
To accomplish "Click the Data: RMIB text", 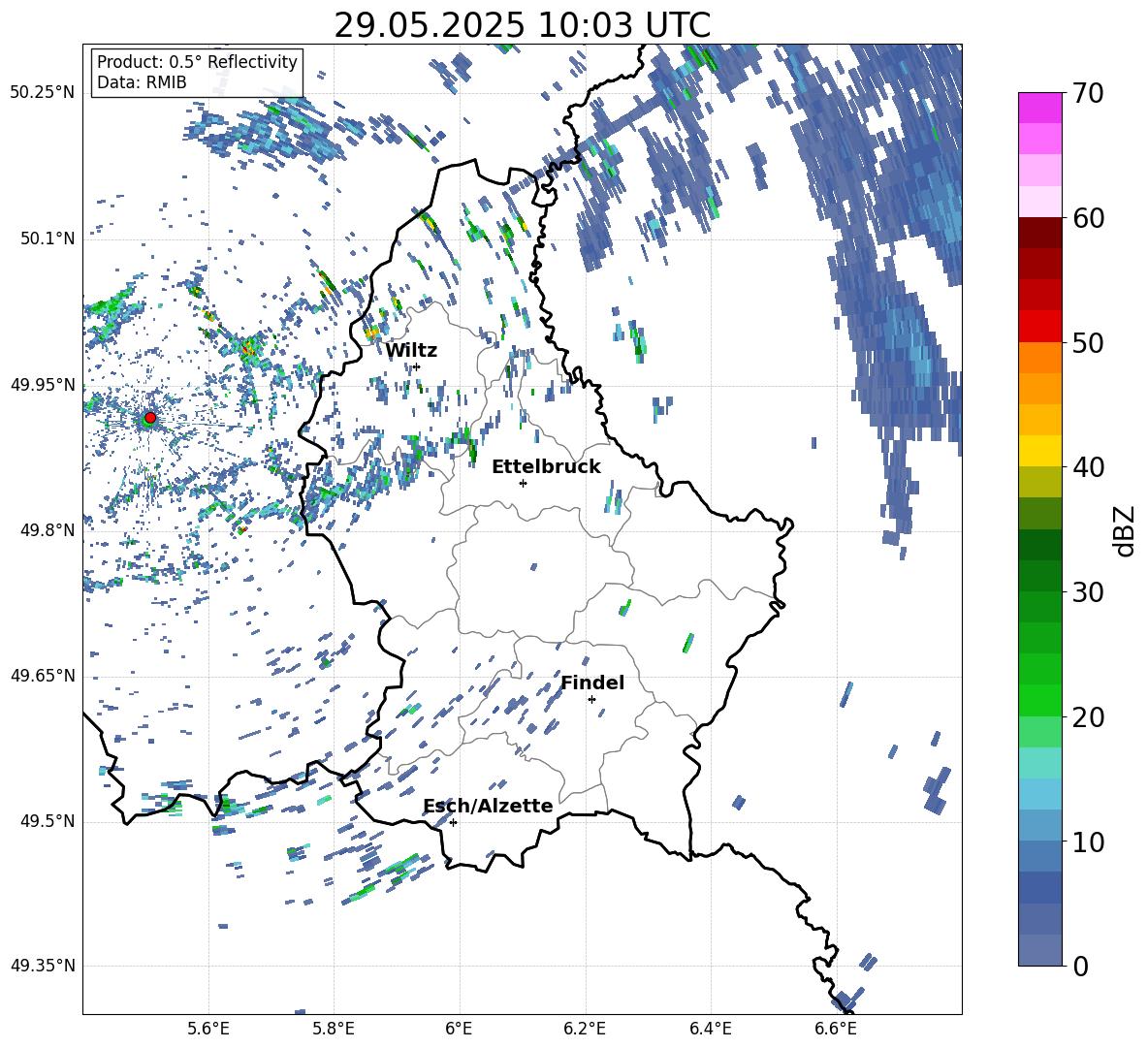I will [142, 82].
